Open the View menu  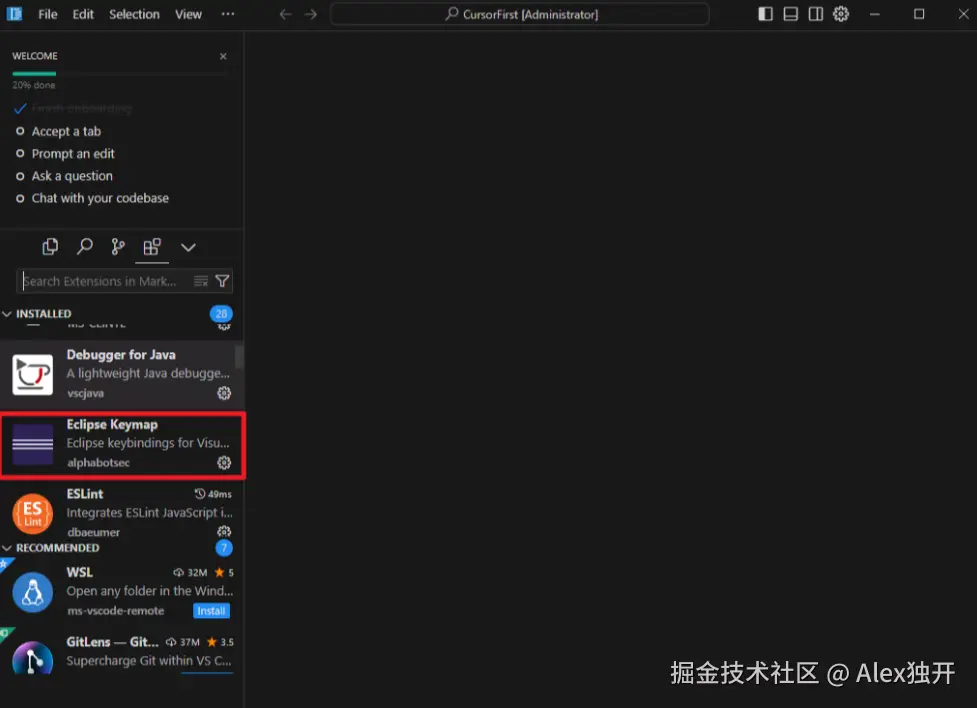(188, 14)
